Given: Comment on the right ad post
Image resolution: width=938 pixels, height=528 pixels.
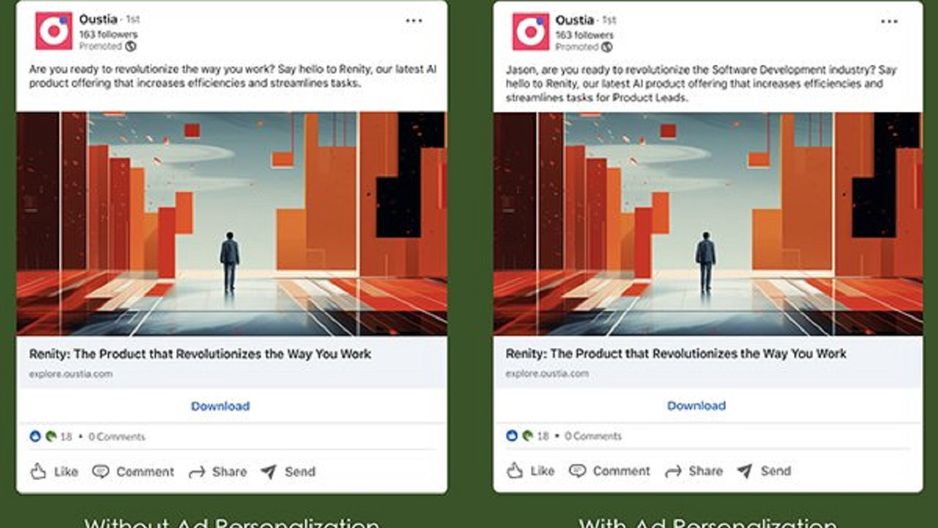Looking at the screenshot, I should (609, 471).
